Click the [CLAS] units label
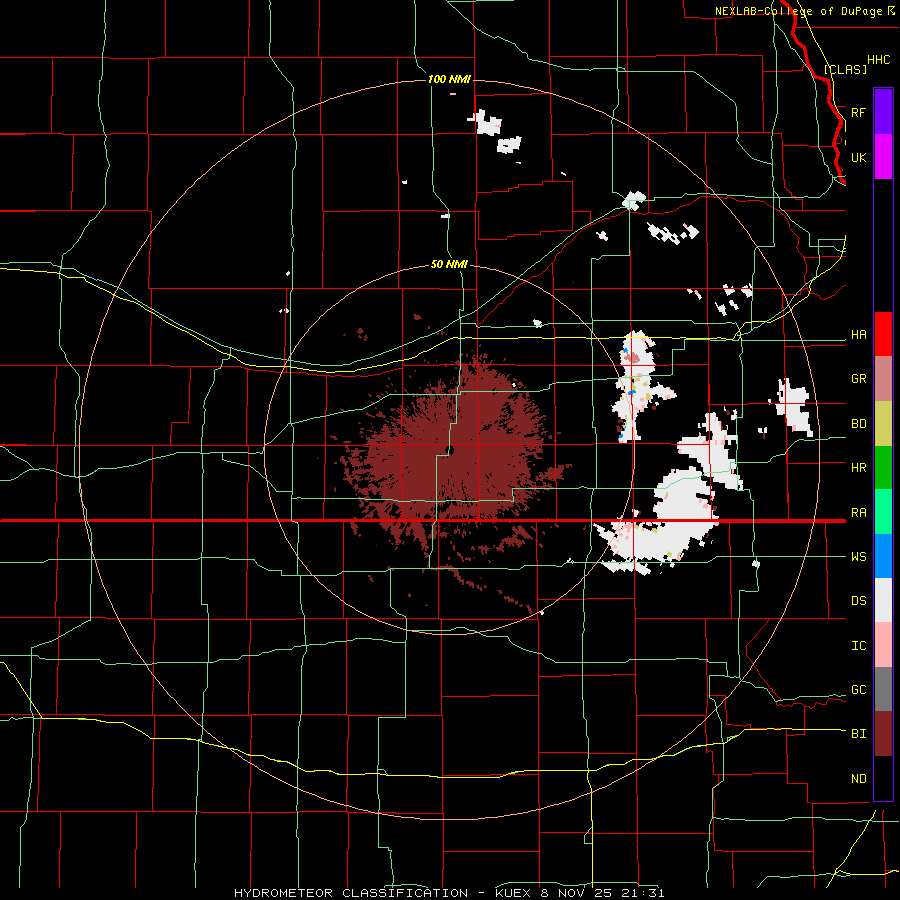The width and height of the screenshot is (900, 900). 845,69
